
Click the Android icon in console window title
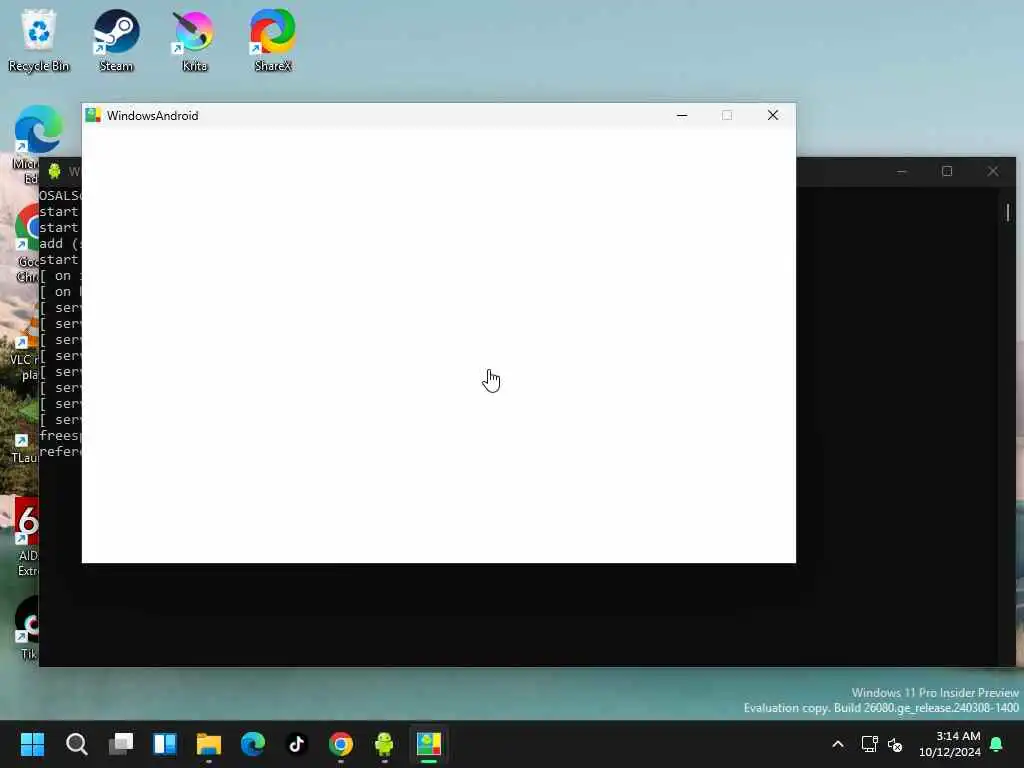(x=54, y=172)
